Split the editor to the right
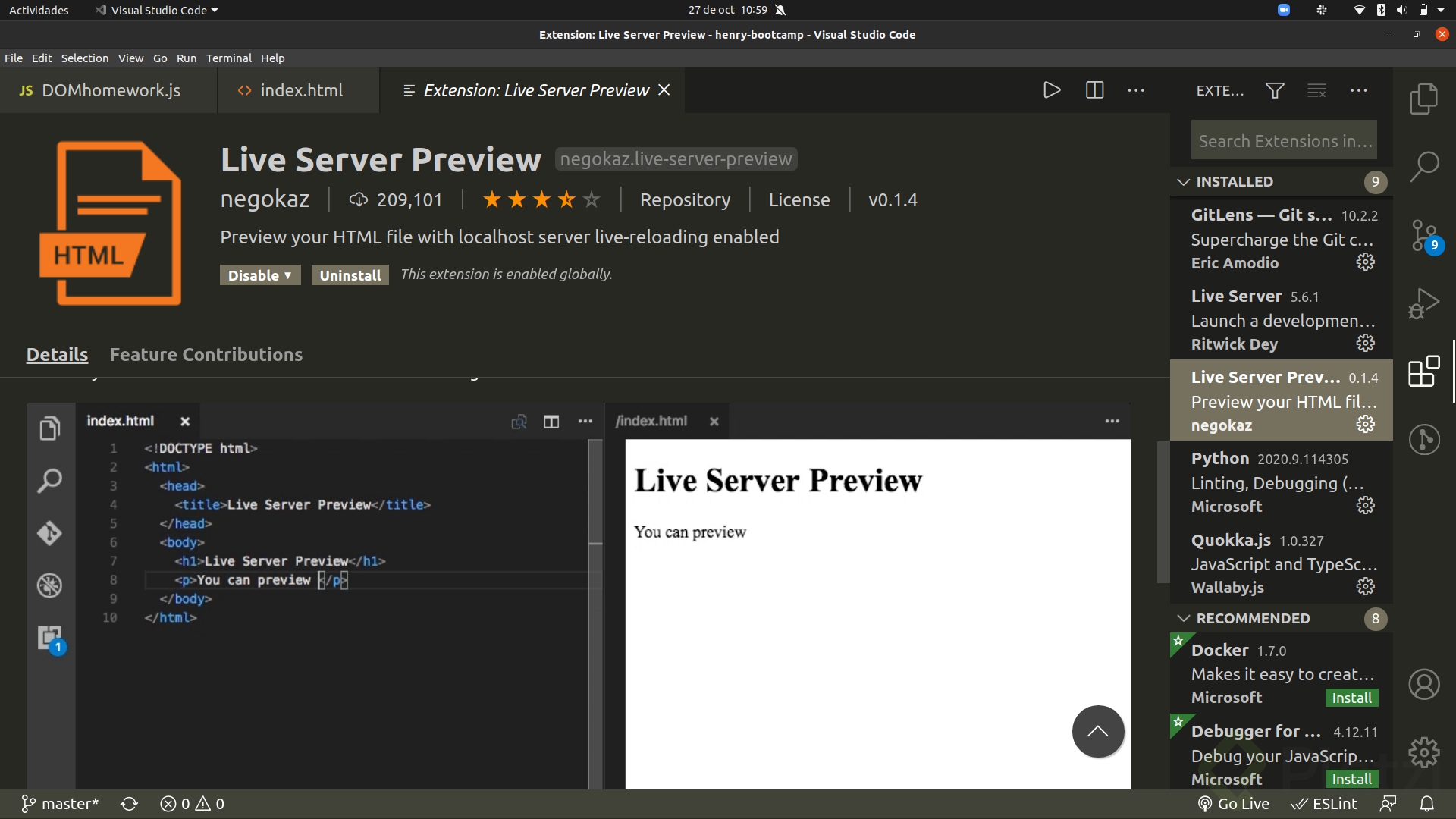1456x819 pixels. (x=1094, y=90)
